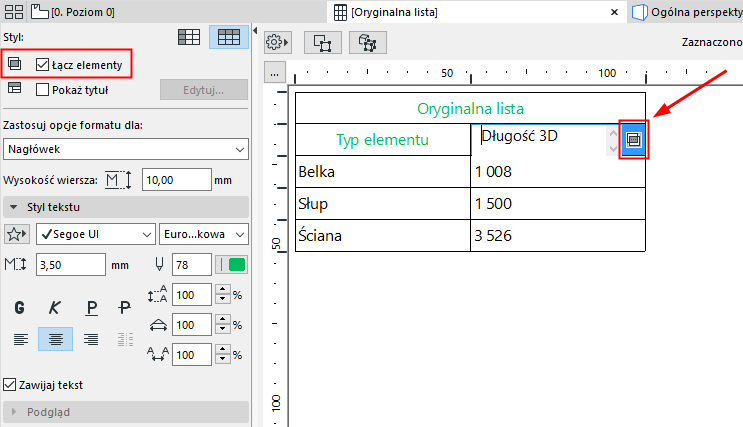Screen dimensions: 743x427
Task: Align text to the right
Action: pyautogui.click(x=91, y=339)
